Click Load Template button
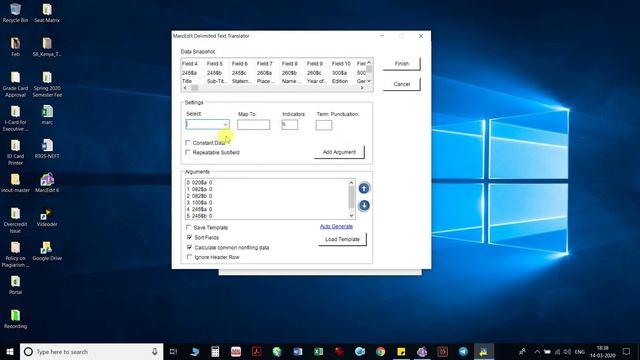Image resolution: width=640 pixels, height=360 pixels. (342, 239)
